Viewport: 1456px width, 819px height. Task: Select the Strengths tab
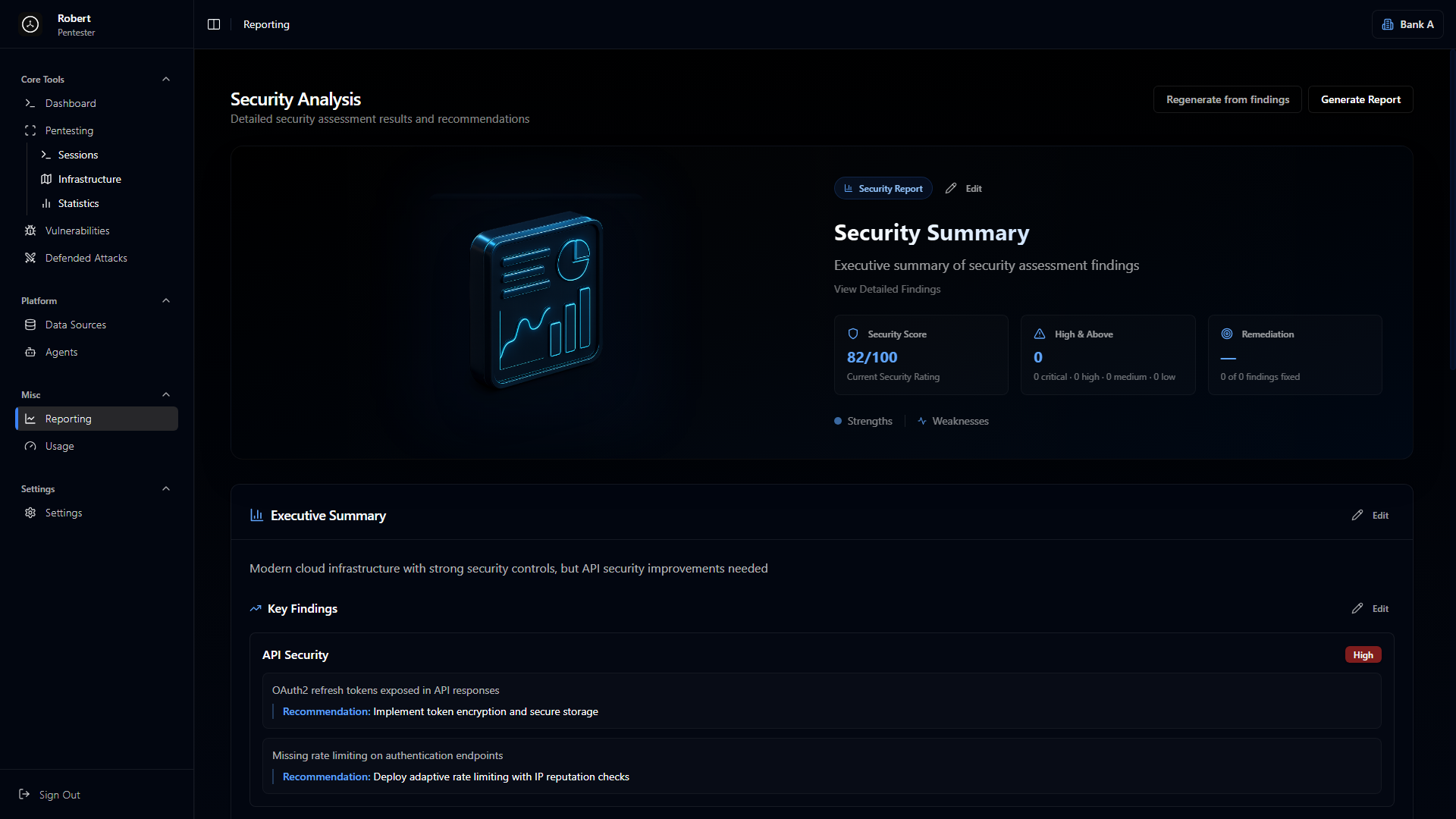[863, 421]
